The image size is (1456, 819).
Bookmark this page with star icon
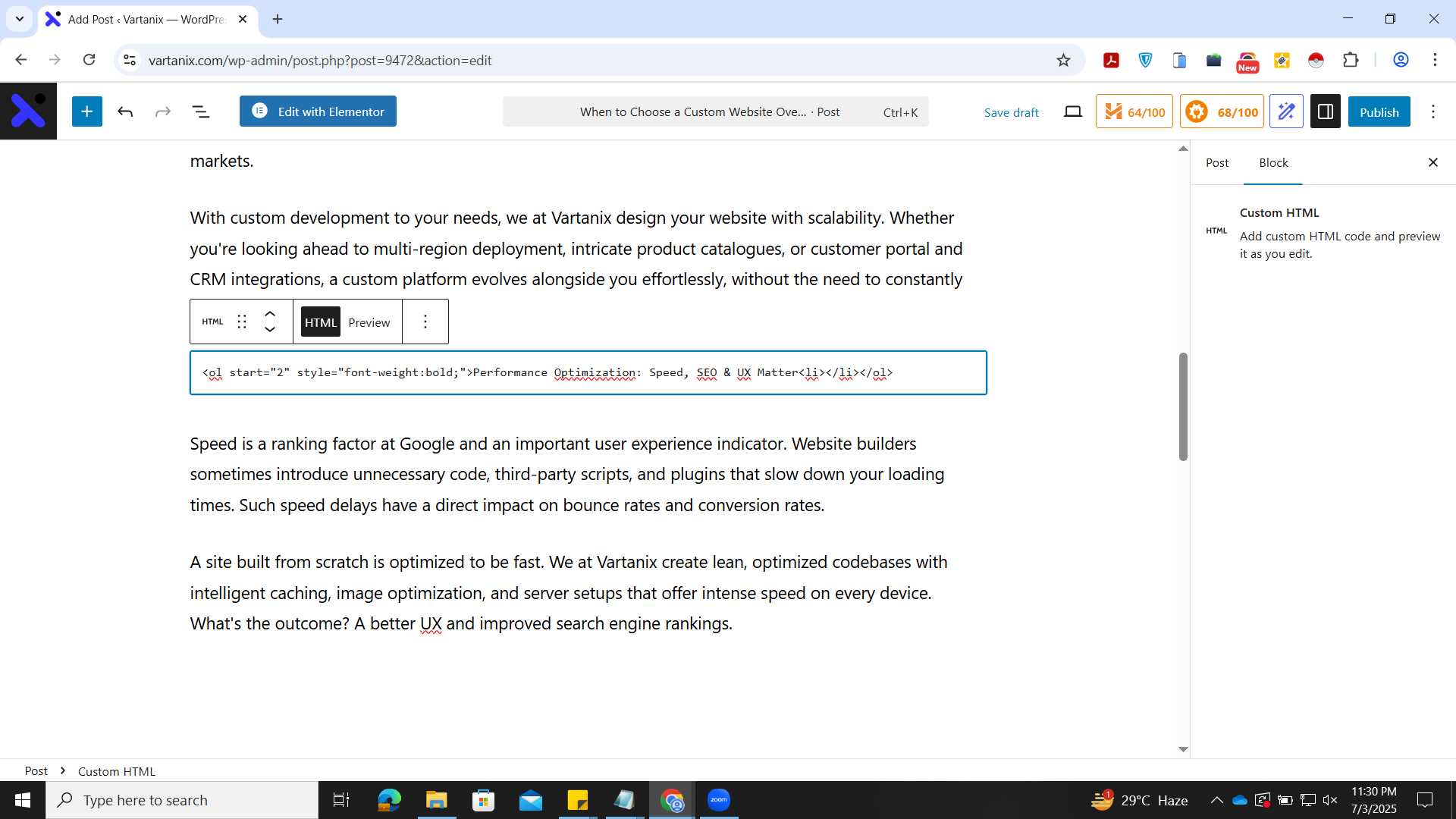(1063, 60)
